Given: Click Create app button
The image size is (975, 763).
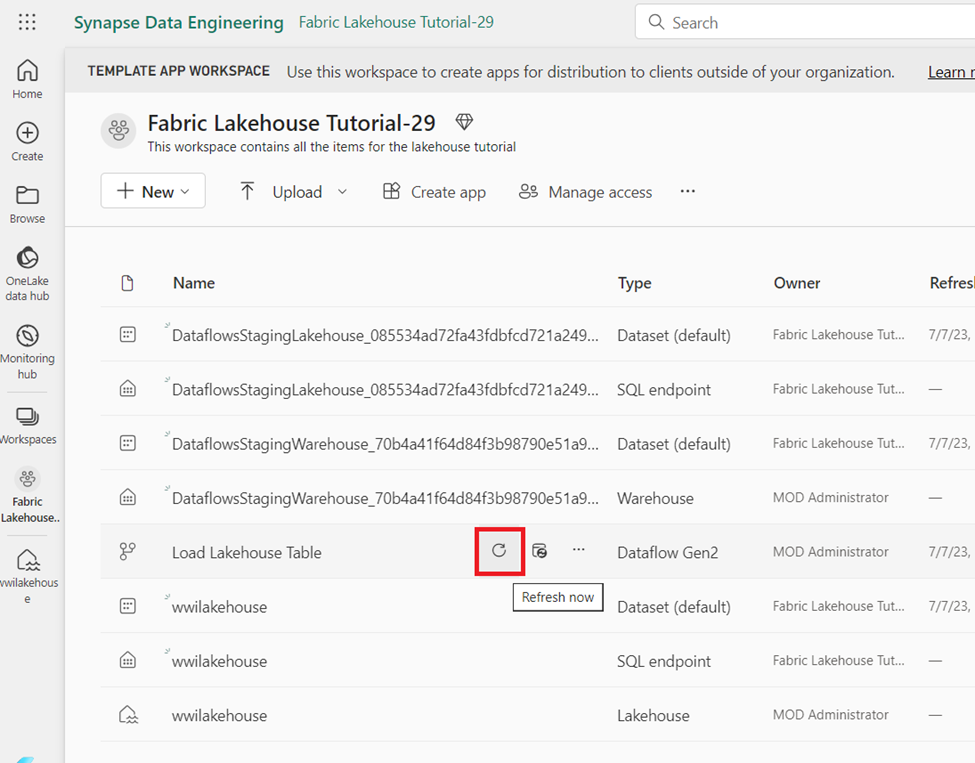Looking at the screenshot, I should [x=434, y=192].
